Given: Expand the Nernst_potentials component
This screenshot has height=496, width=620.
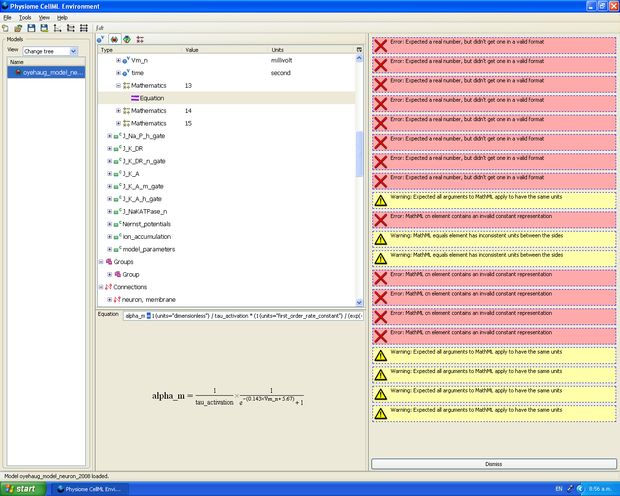Looking at the screenshot, I should (110, 224).
